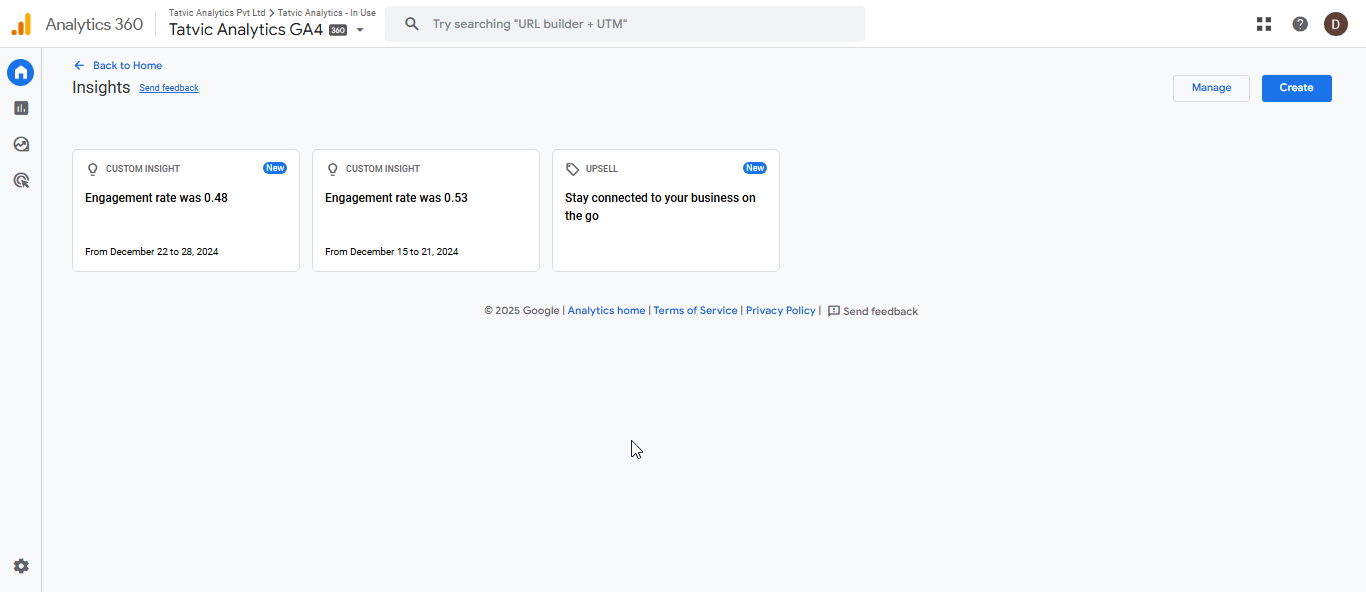1366x592 pixels.
Task: Click the Analytics 360 logo
Action: coord(77,24)
